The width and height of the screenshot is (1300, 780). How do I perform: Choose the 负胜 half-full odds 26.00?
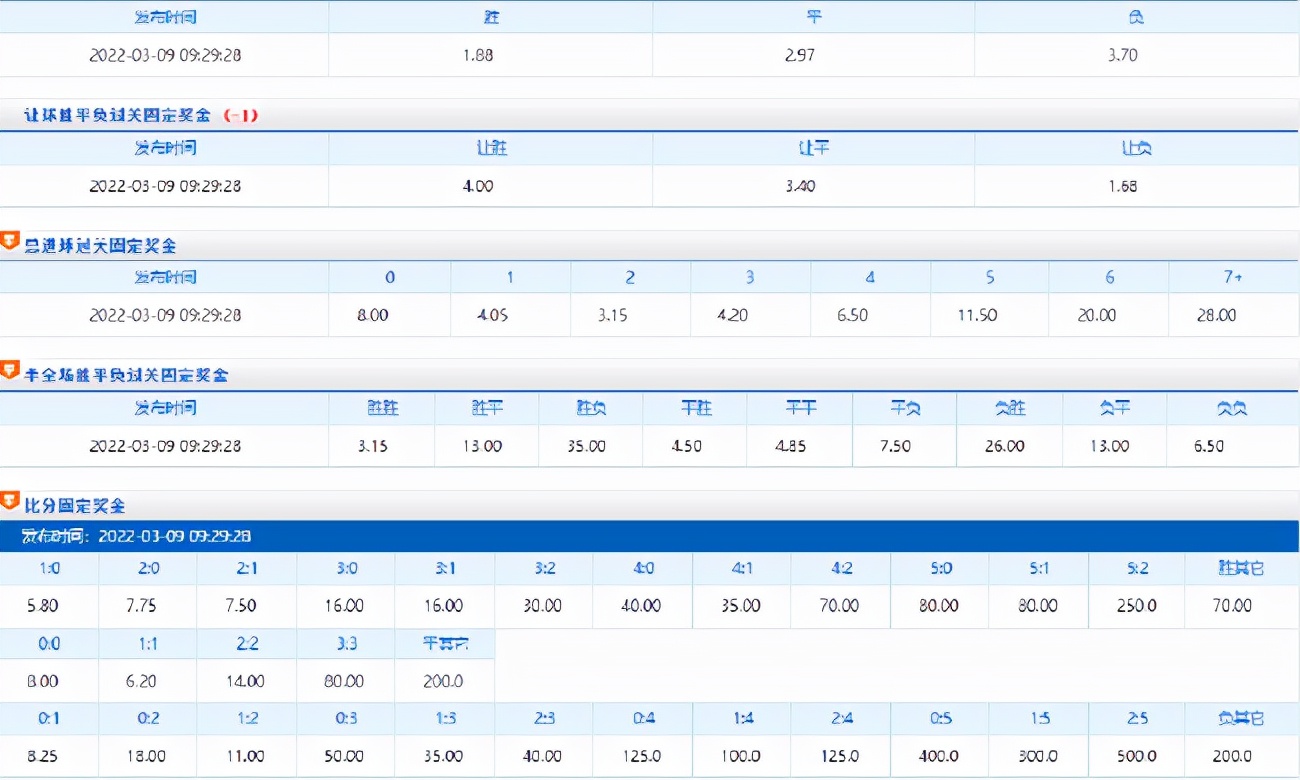pyautogui.click(x=1003, y=446)
